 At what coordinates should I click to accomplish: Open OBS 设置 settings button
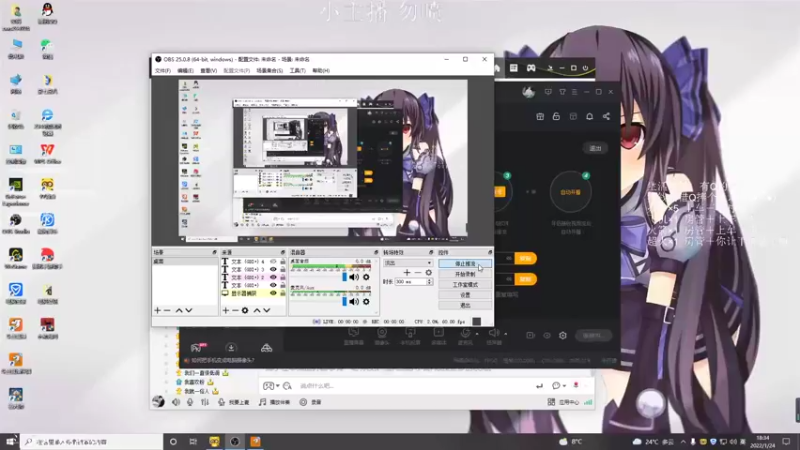pyautogui.click(x=465, y=295)
